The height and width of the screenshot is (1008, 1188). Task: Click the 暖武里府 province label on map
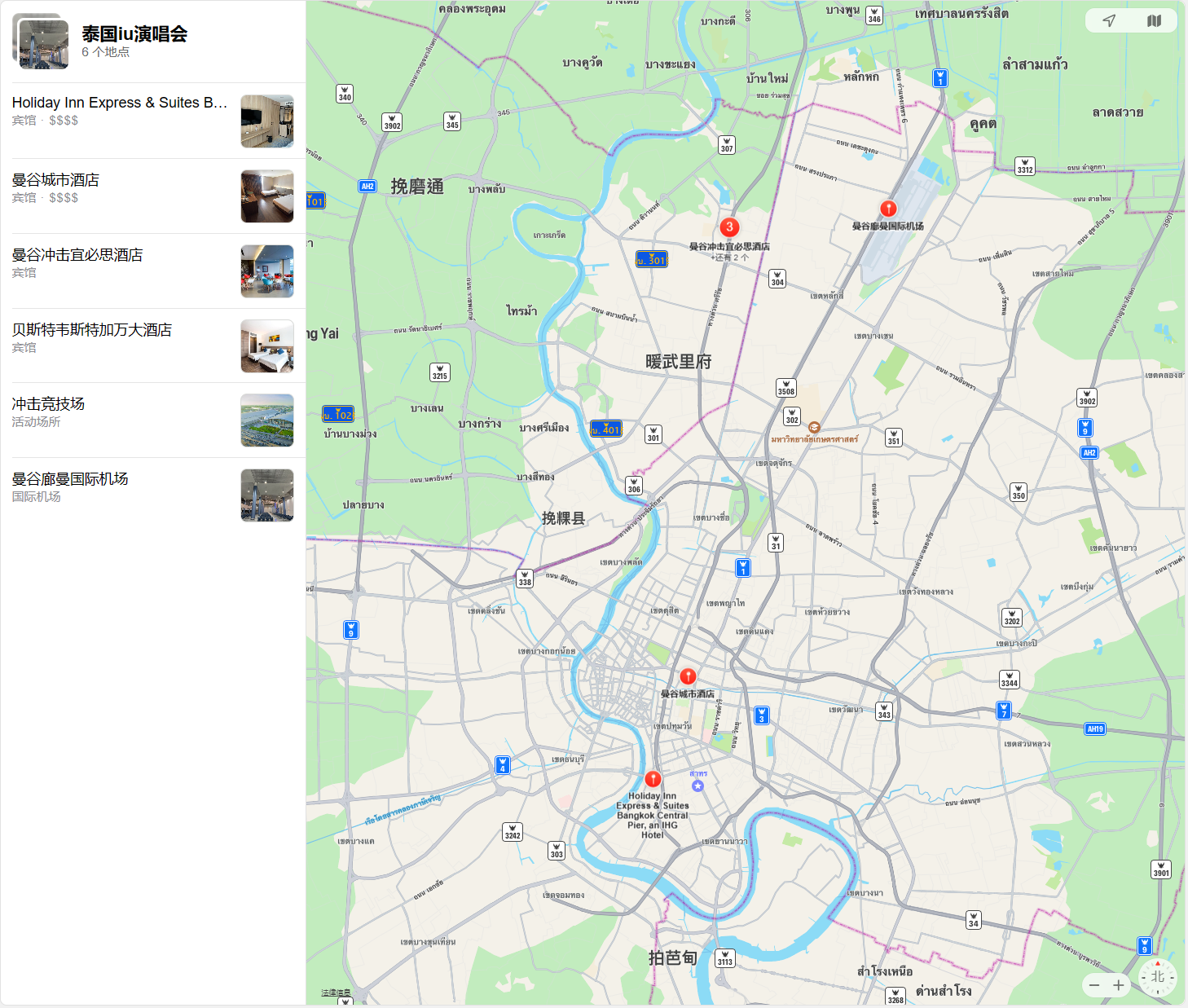coord(679,362)
